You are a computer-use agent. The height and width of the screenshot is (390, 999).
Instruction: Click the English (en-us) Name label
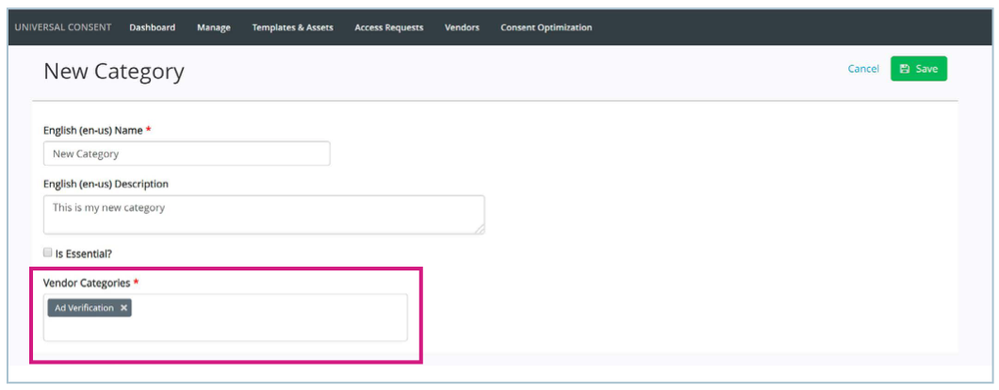pyautogui.click(x=93, y=130)
